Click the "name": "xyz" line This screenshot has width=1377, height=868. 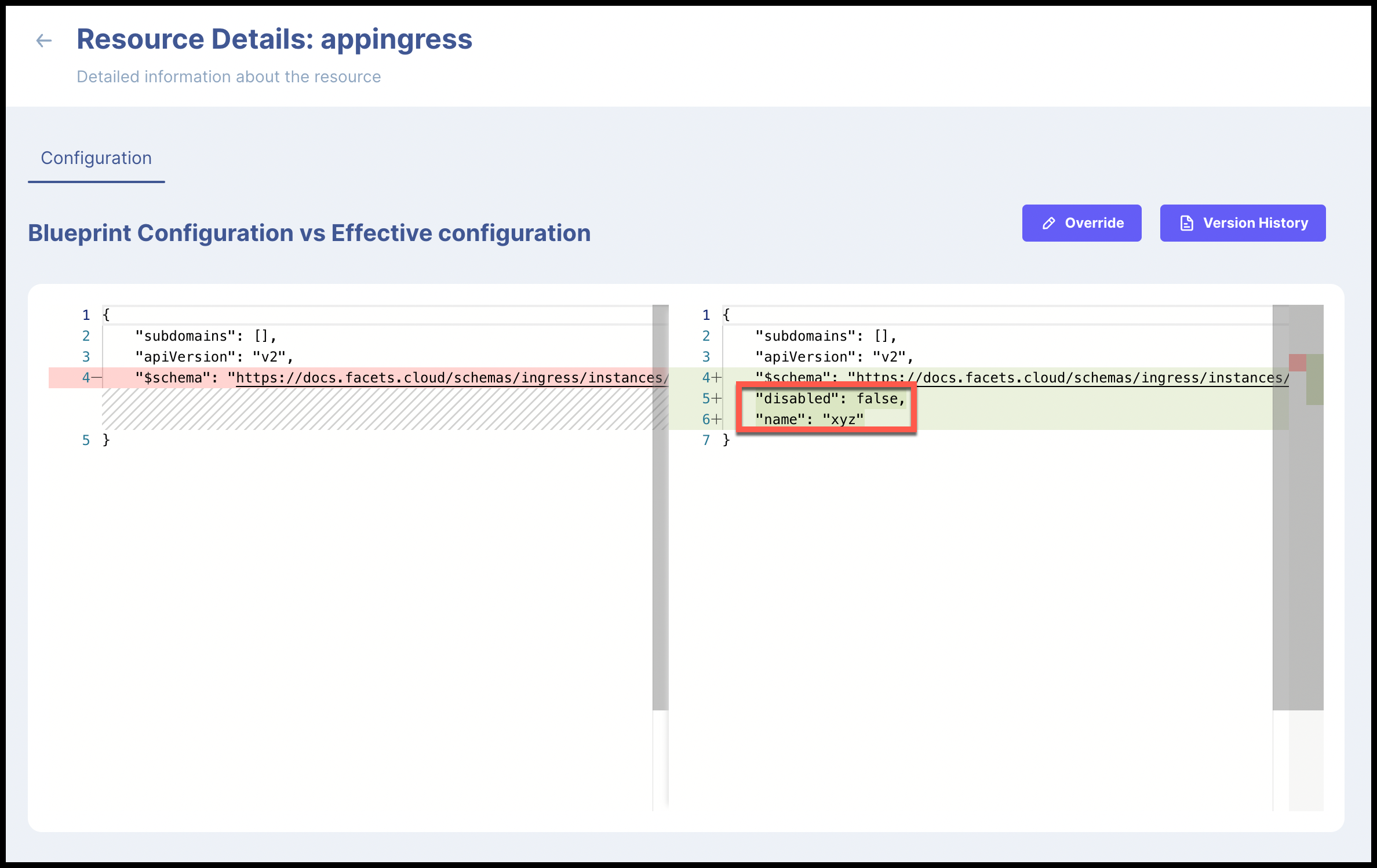(809, 420)
